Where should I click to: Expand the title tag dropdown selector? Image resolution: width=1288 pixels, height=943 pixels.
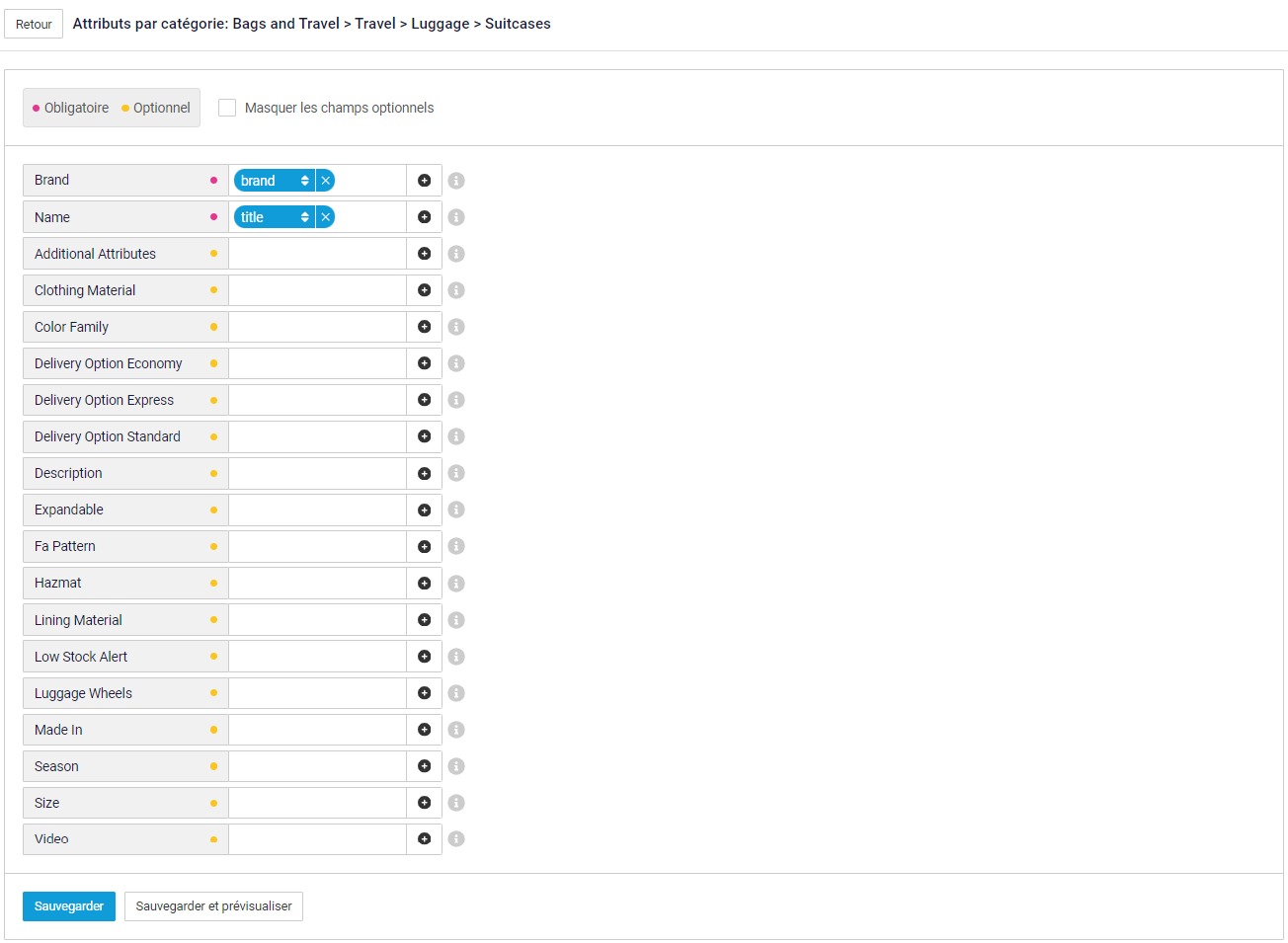(x=274, y=217)
